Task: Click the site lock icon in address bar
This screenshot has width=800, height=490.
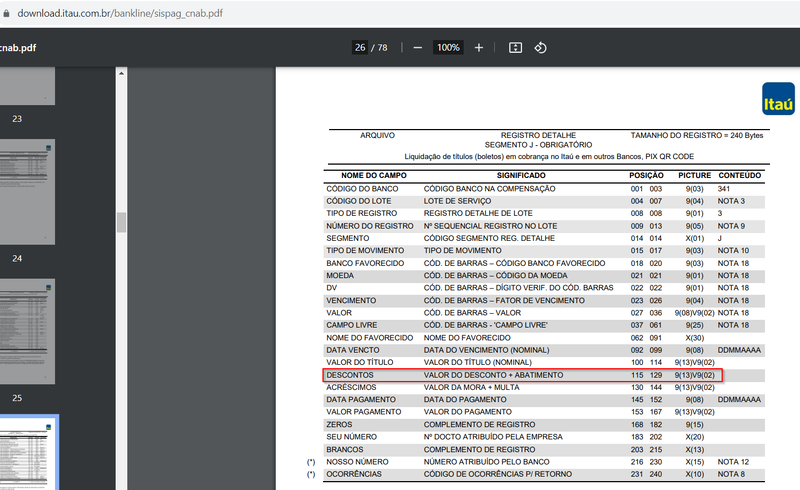Action: tap(6, 13)
